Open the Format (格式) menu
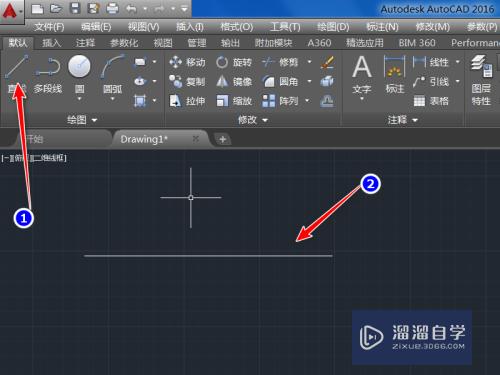 (x=237, y=27)
